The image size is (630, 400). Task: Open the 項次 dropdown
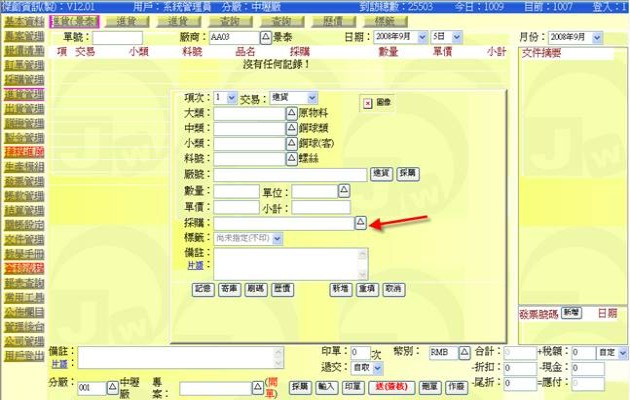pos(231,98)
